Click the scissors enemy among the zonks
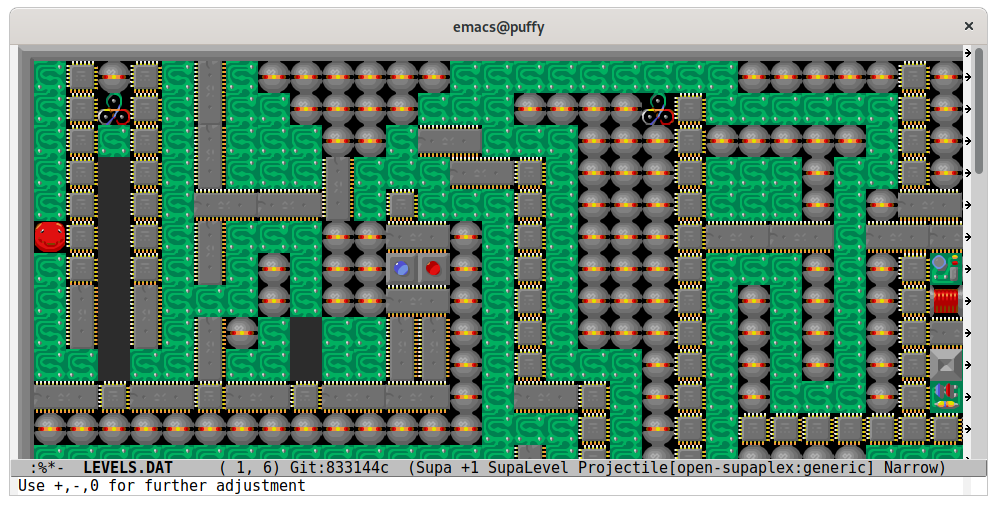Viewport: 997px width, 505px height. [658, 109]
